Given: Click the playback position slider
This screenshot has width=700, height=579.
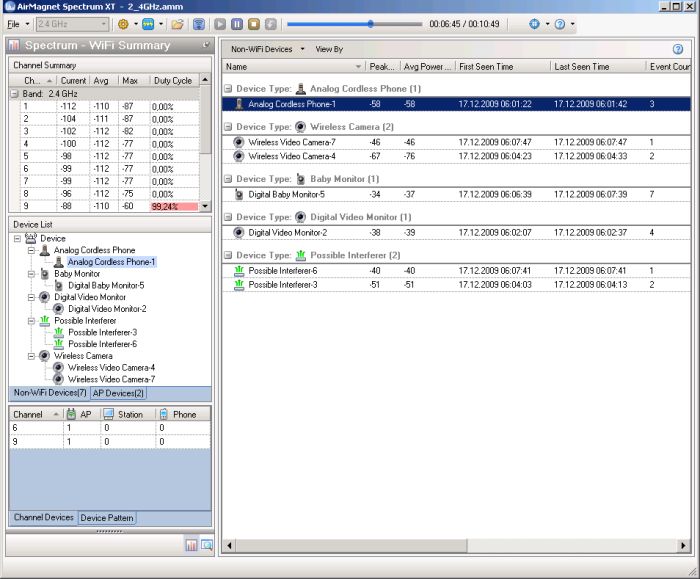Looking at the screenshot, I should point(370,23).
